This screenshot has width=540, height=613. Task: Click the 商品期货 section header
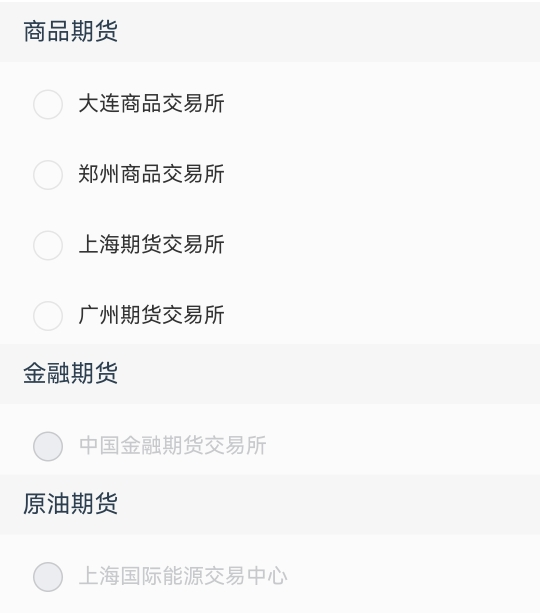tap(270, 32)
